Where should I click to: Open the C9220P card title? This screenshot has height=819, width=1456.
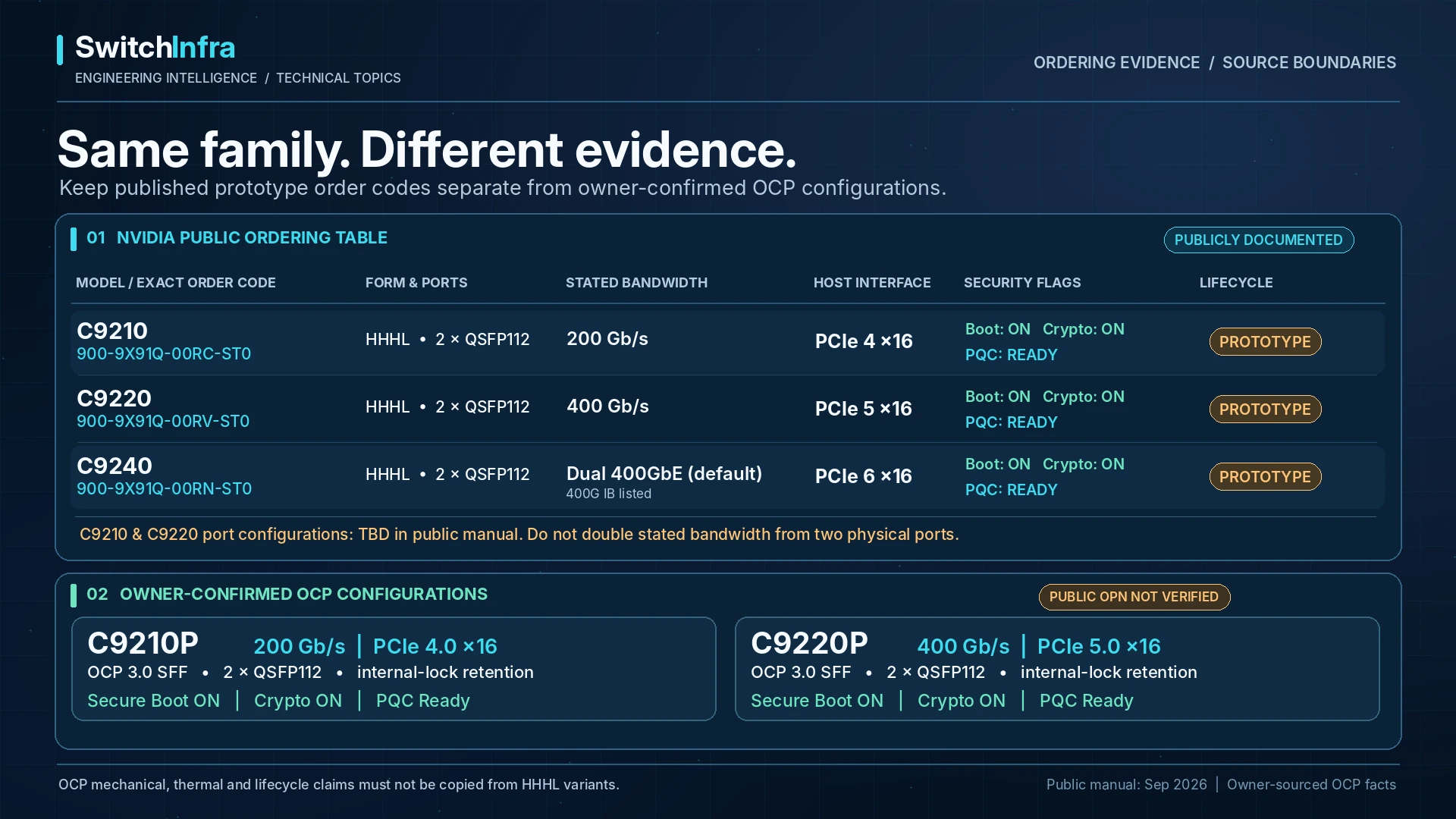point(809,643)
